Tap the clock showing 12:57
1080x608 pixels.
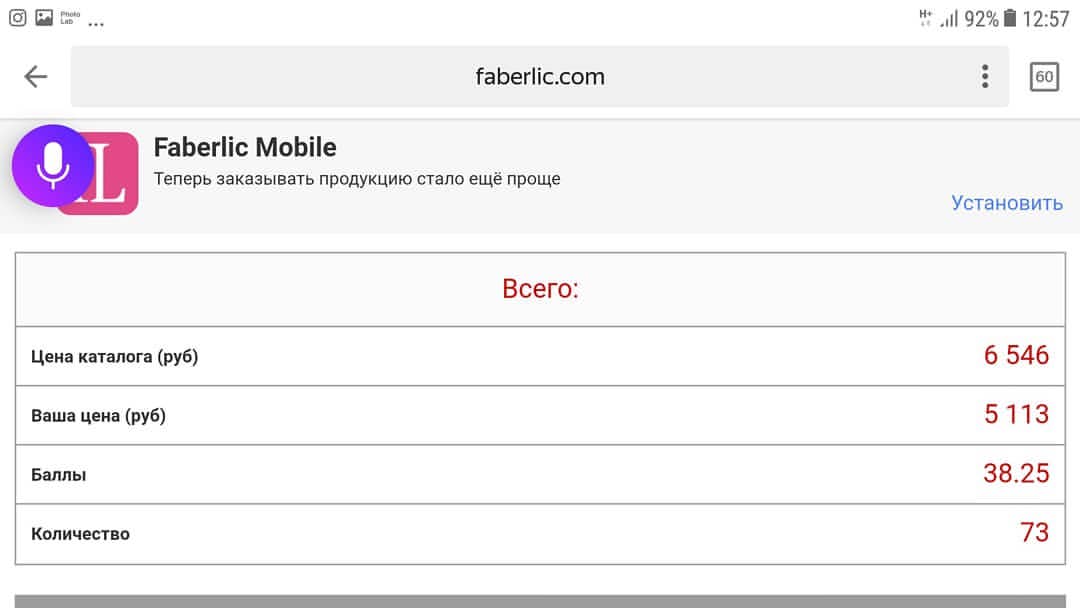1046,19
